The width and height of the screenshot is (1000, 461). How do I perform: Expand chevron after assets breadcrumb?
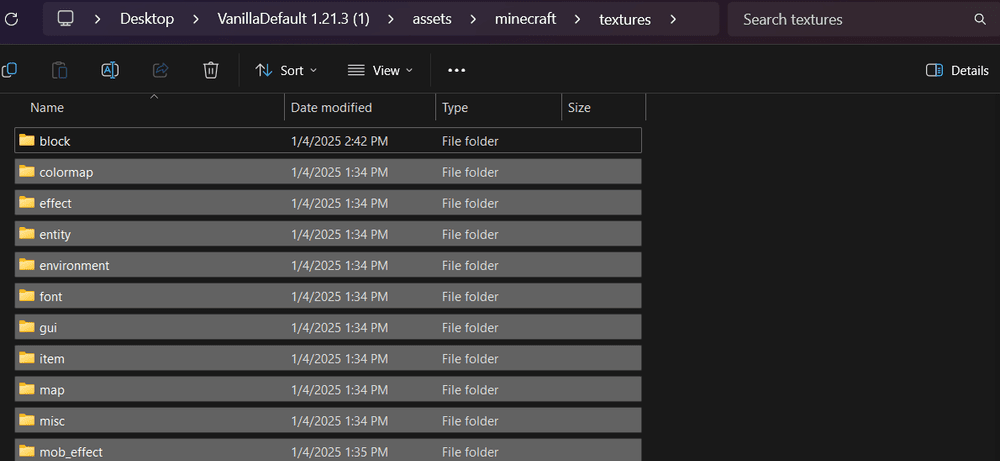(473, 19)
